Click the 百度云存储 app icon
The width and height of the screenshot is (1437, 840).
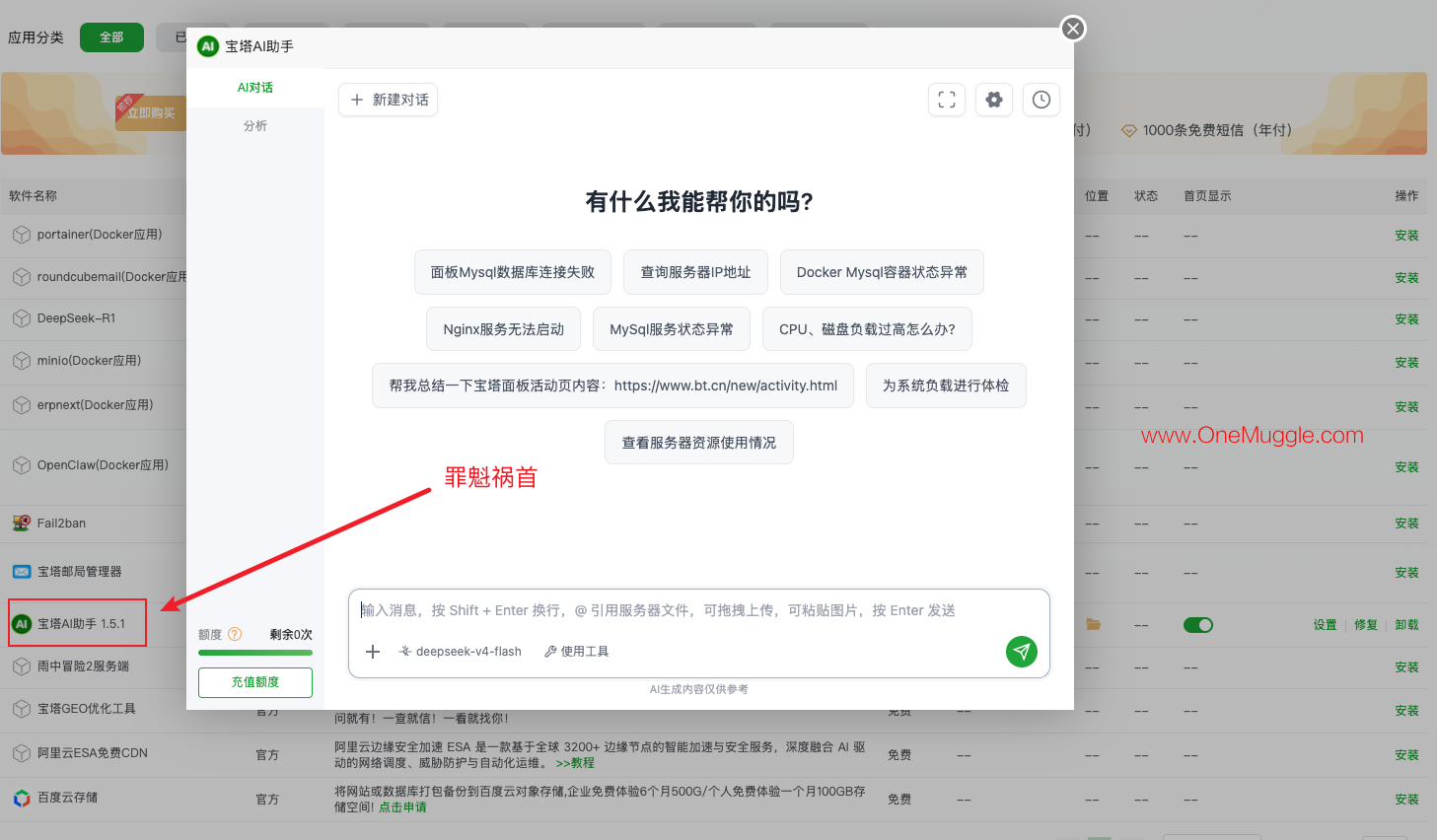pyautogui.click(x=22, y=798)
